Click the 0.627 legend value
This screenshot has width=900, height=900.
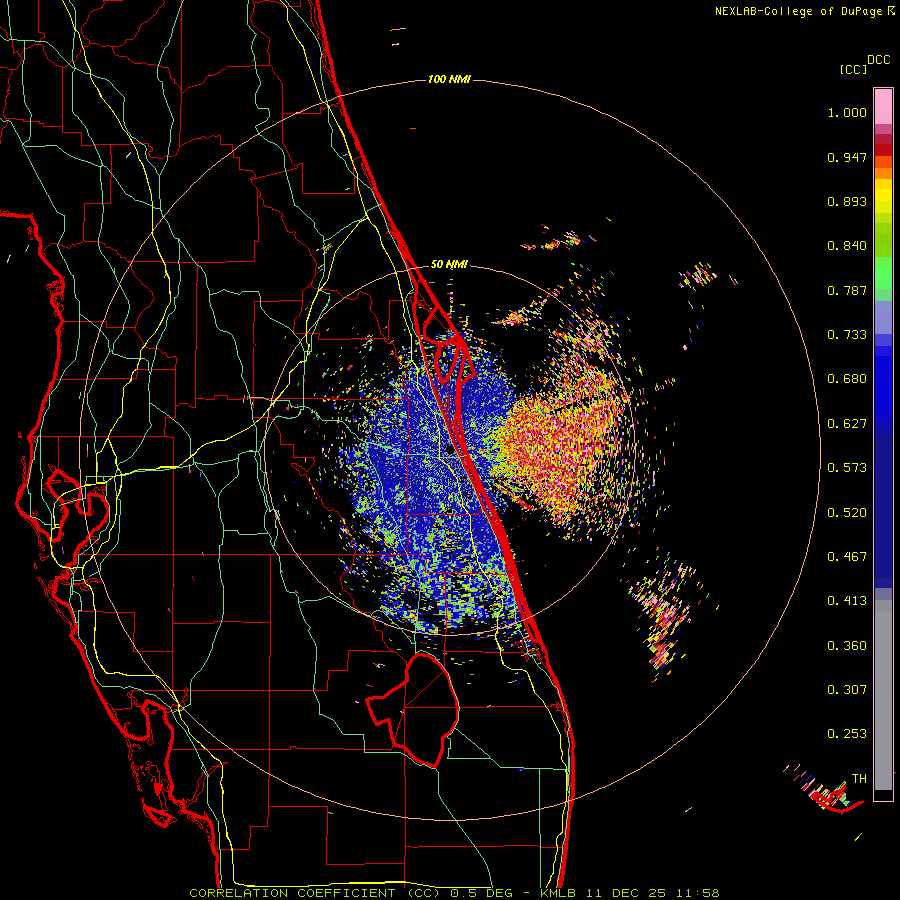point(847,424)
